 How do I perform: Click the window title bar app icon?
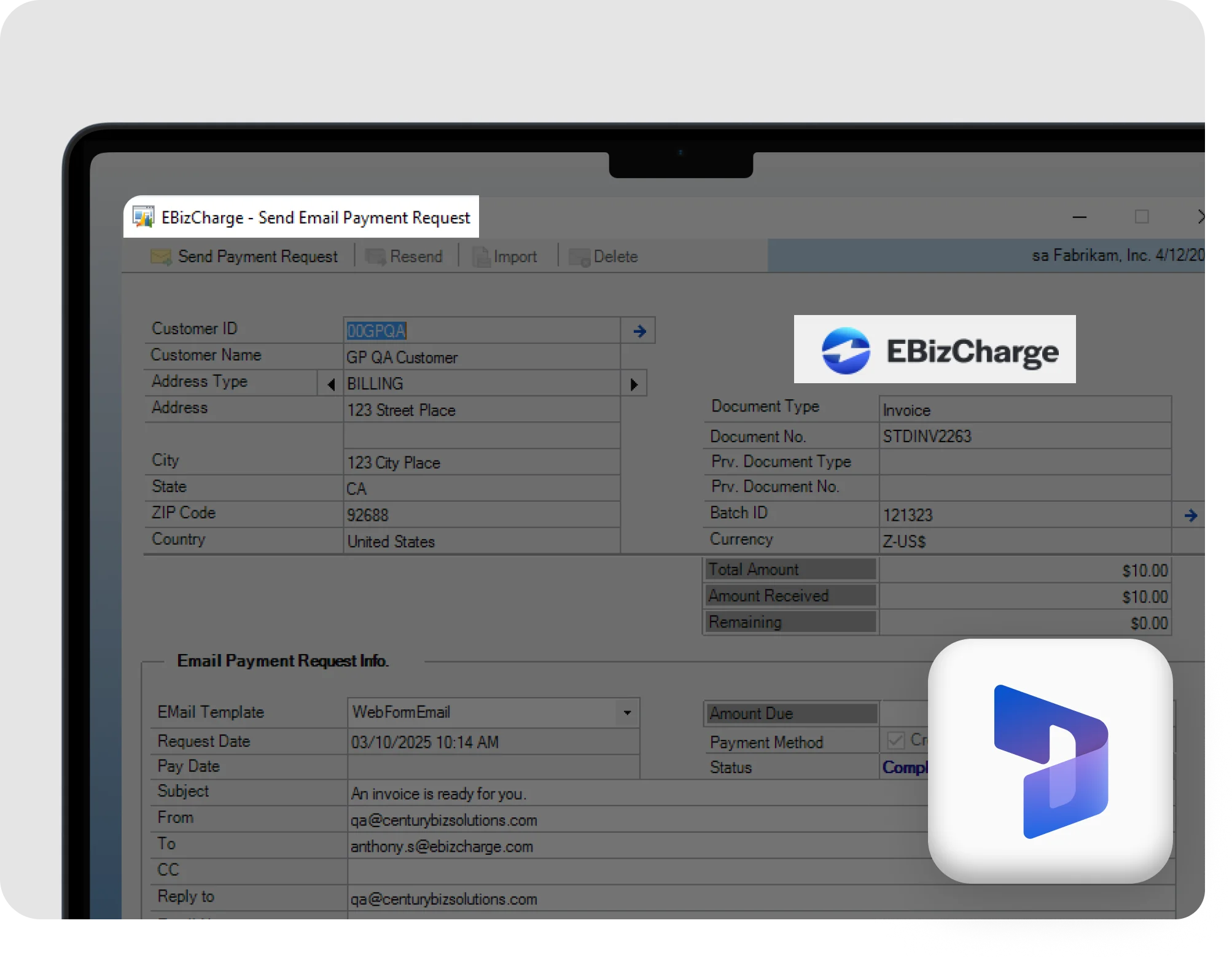(x=144, y=217)
